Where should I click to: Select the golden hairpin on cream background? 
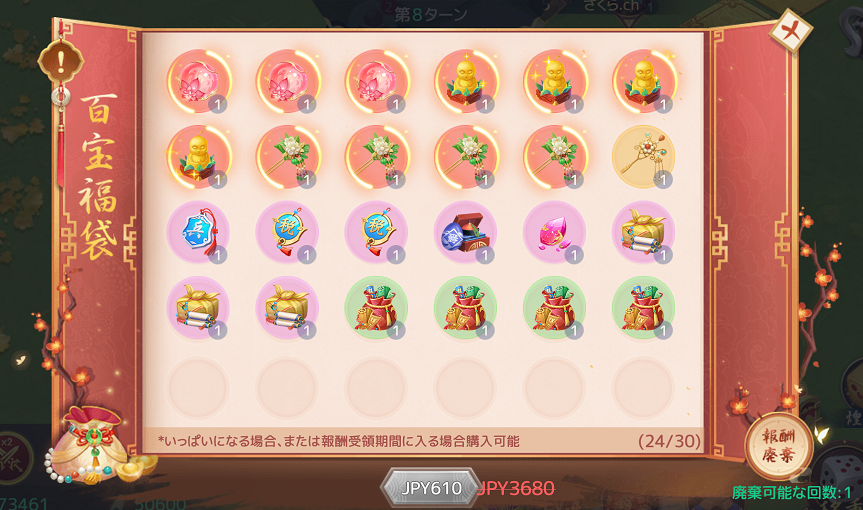point(642,157)
